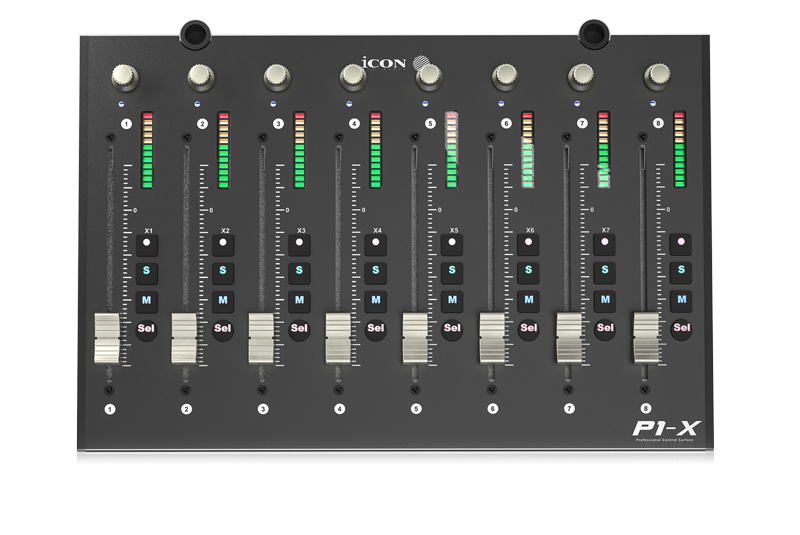
Task: Click the LED level meter of channel 6
Action: [527, 150]
